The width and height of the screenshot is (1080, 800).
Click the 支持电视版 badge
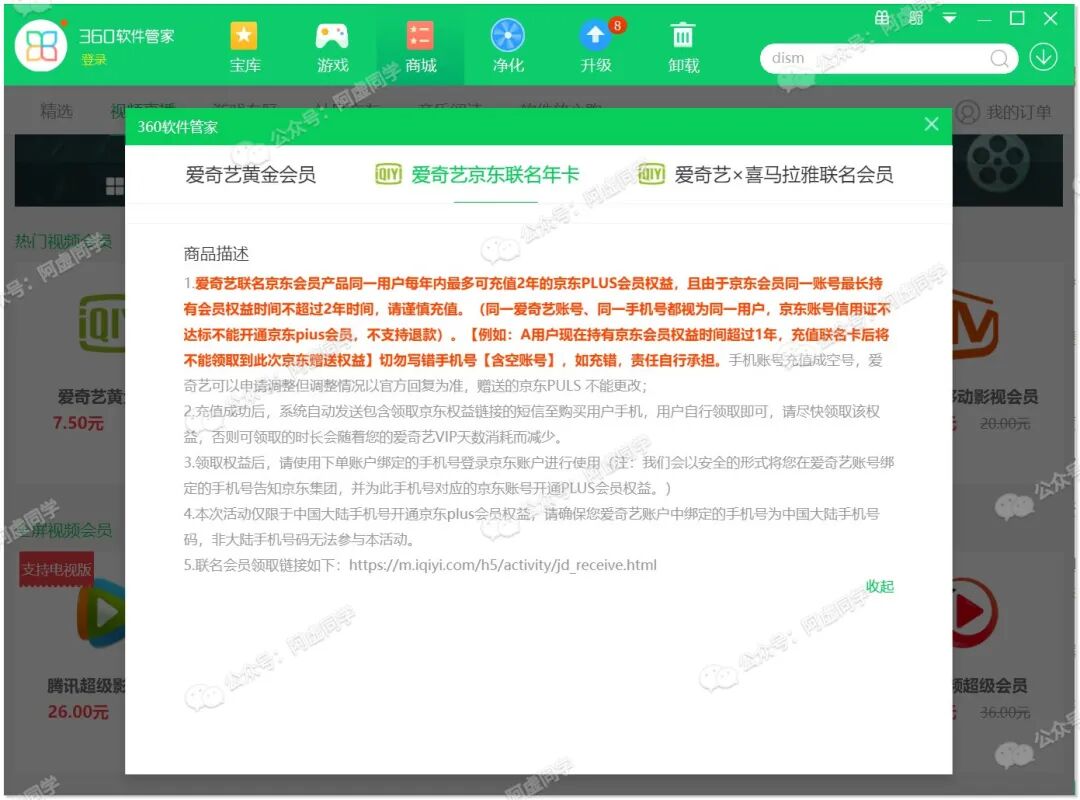click(56, 570)
